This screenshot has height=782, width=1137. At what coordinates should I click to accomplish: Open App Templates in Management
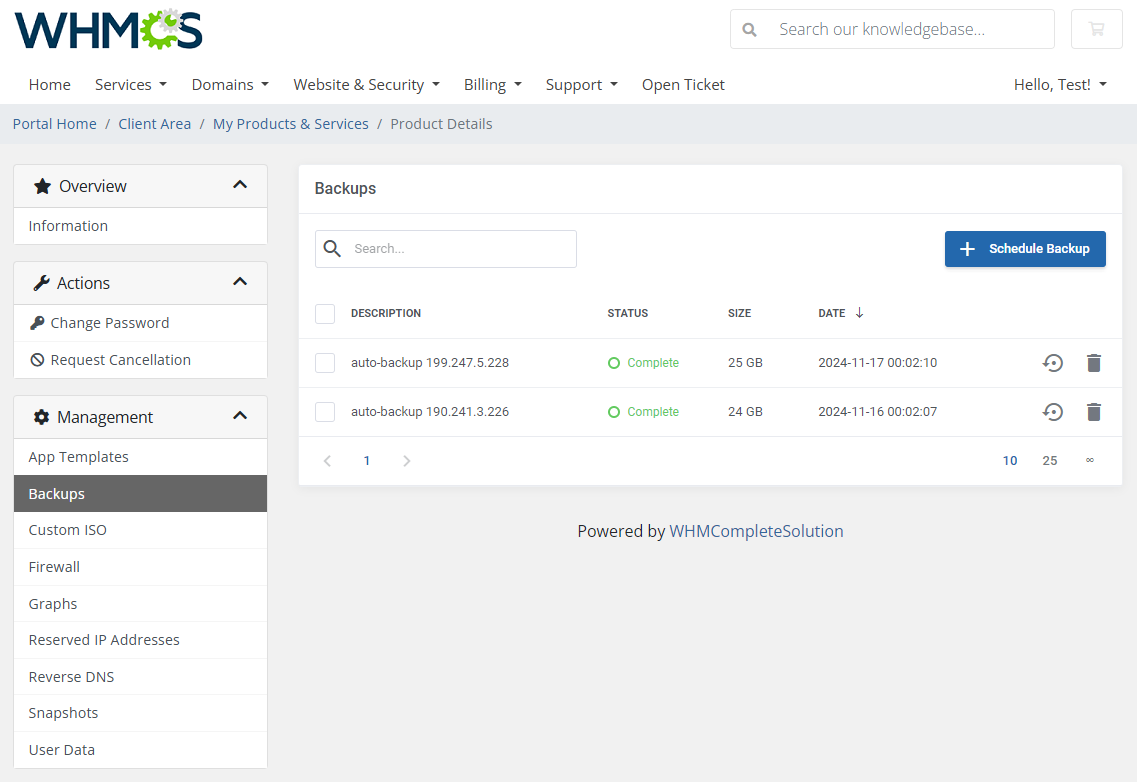(141, 457)
